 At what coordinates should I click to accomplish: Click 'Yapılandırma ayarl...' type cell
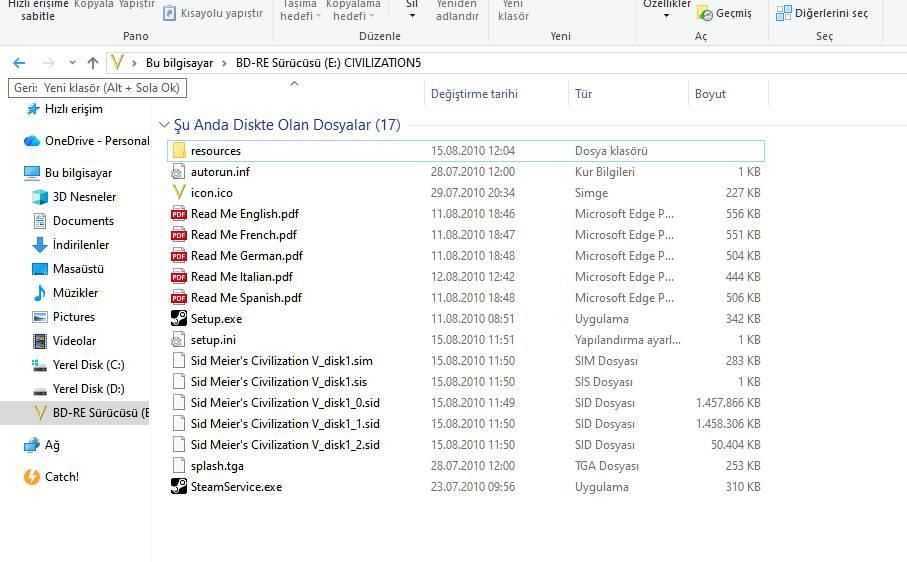point(628,340)
